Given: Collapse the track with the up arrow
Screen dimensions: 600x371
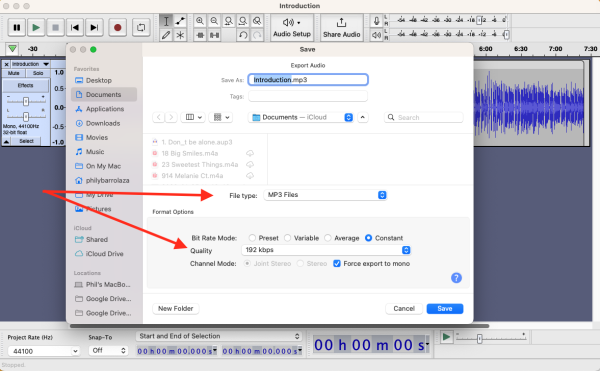Looking at the screenshot, I should tap(7, 142).
